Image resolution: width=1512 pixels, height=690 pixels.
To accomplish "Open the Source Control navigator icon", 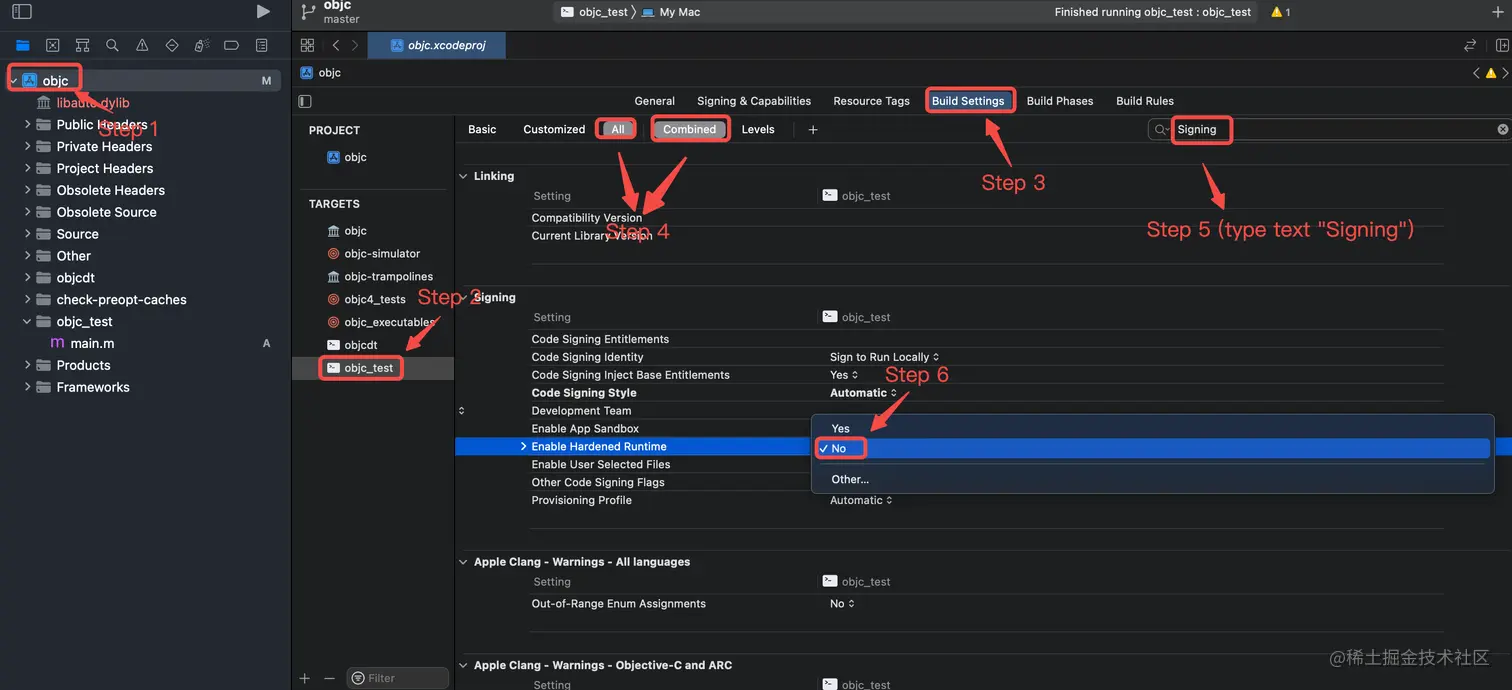I will 53,45.
